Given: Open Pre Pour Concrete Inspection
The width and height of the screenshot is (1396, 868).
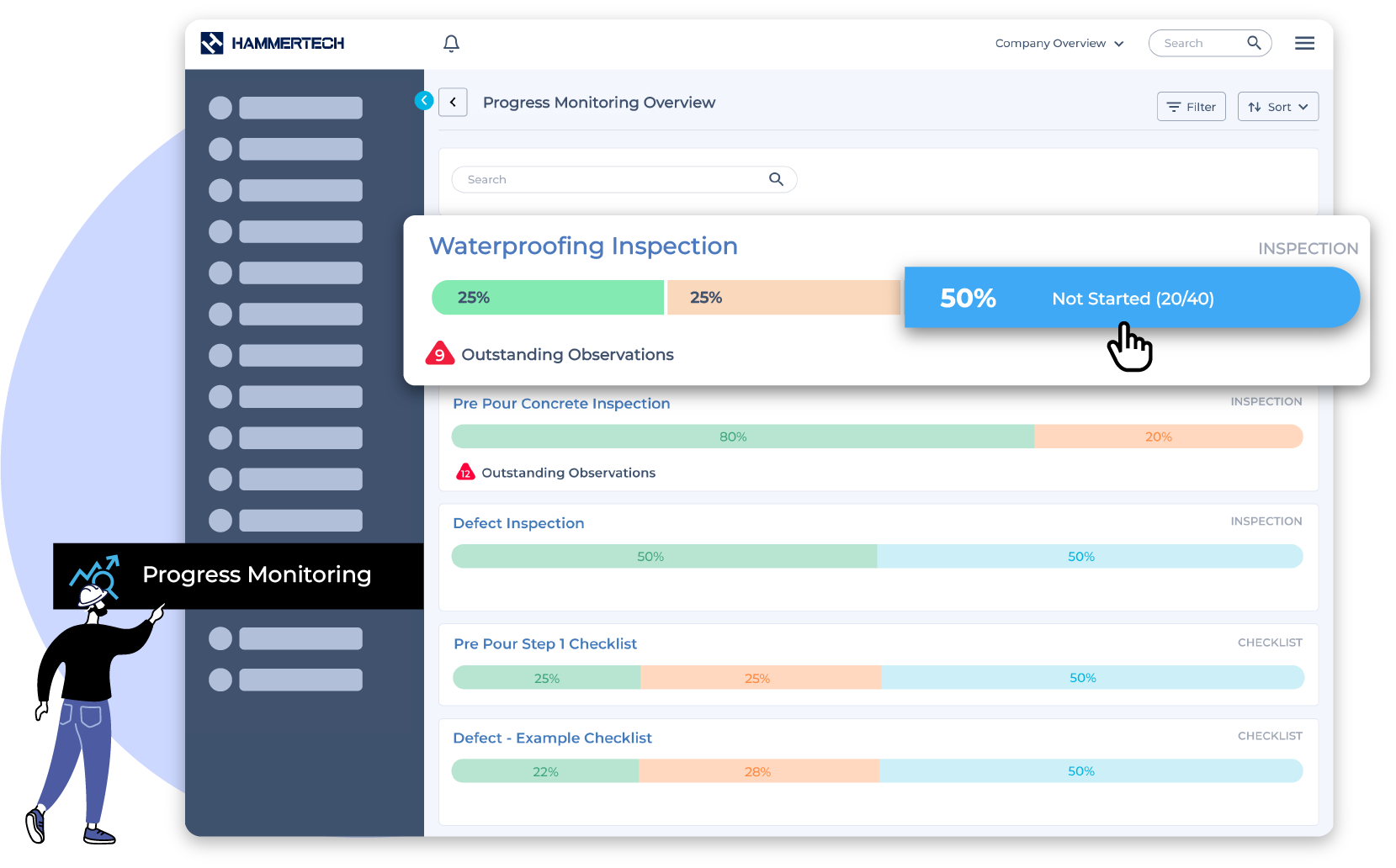Looking at the screenshot, I should [x=560, y=404].
